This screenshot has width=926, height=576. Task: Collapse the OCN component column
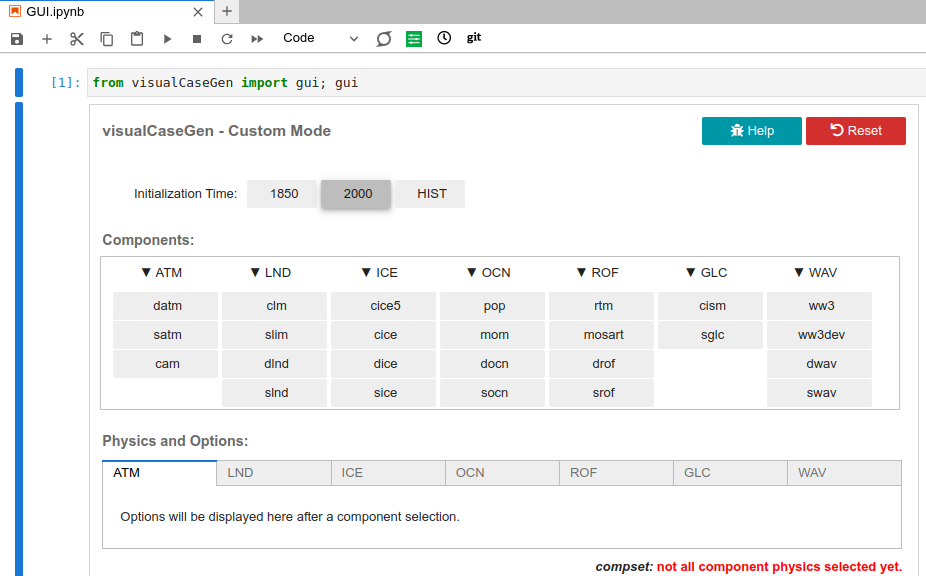(488, 272)
